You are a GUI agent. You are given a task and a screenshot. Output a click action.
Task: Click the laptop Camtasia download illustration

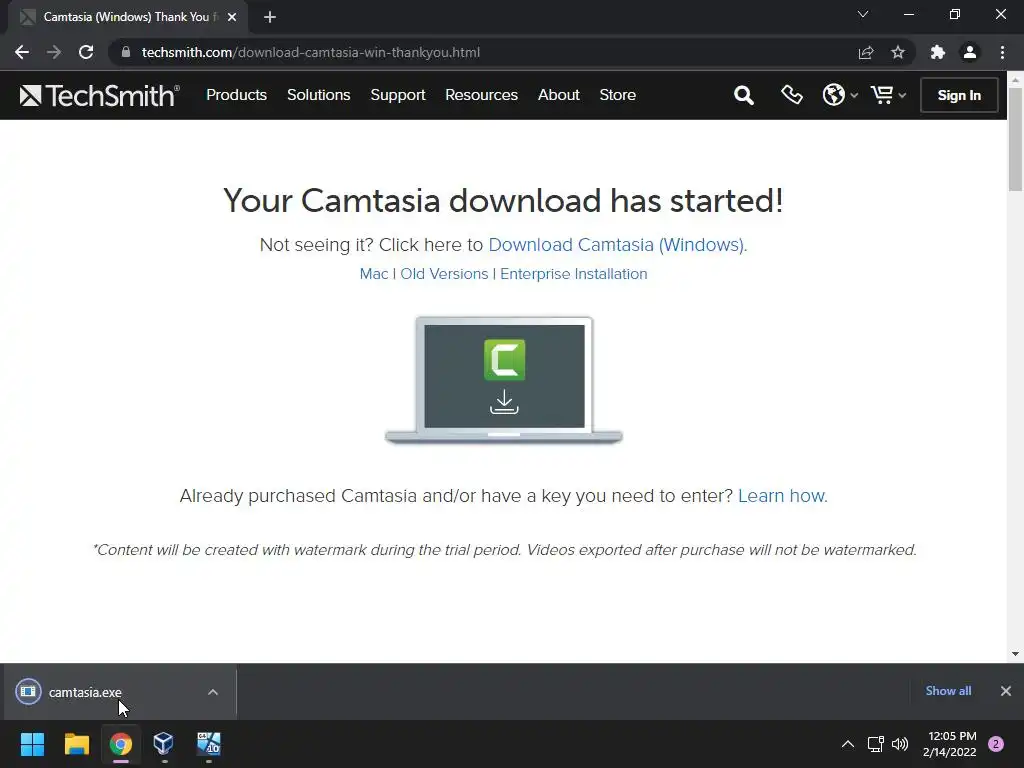504,380
